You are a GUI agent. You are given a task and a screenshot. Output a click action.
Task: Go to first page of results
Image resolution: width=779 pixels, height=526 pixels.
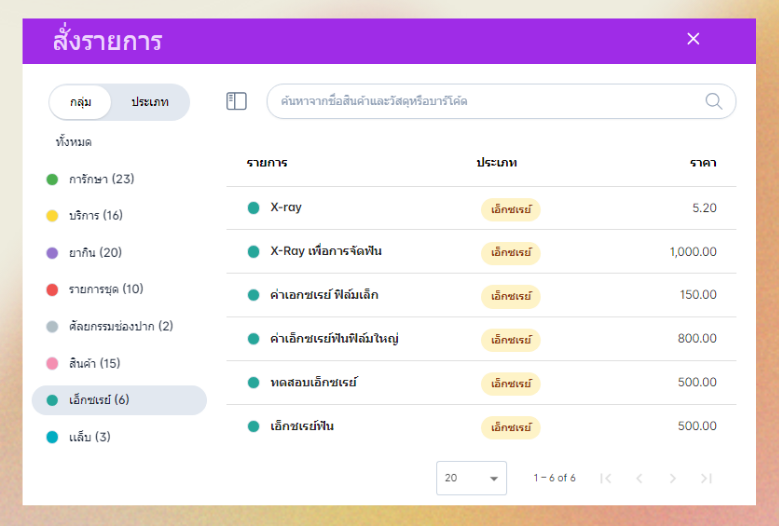point(606,478)
